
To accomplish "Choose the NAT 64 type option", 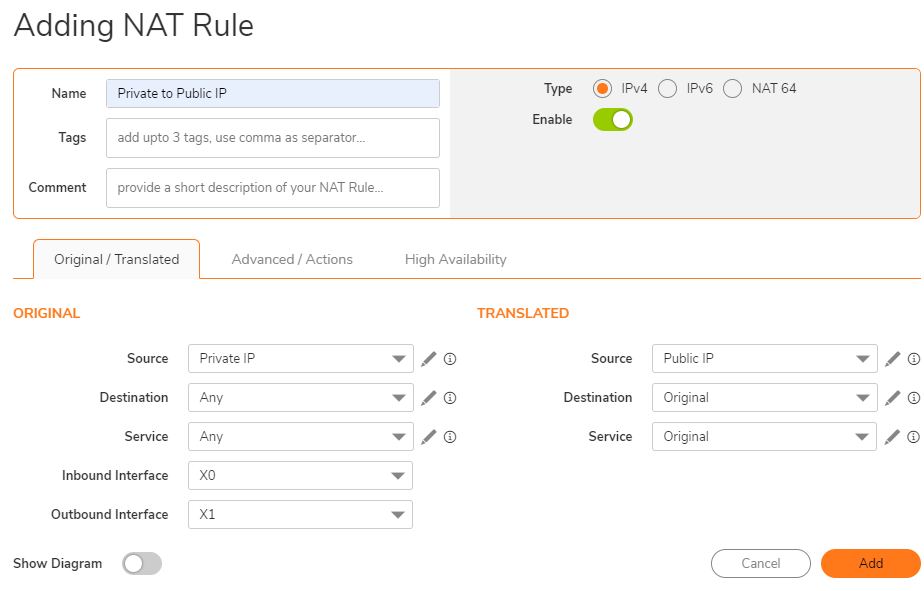I will coord(733,89).
